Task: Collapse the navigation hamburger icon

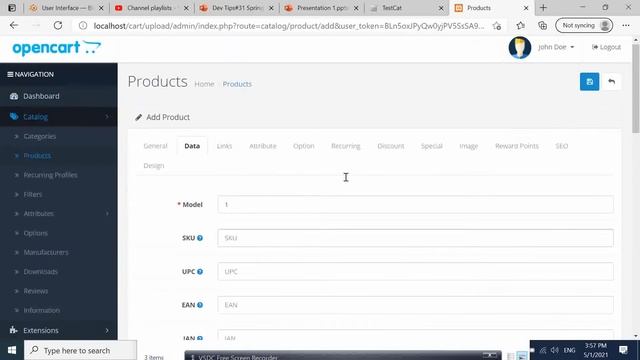Action: (x=10, y=74)
